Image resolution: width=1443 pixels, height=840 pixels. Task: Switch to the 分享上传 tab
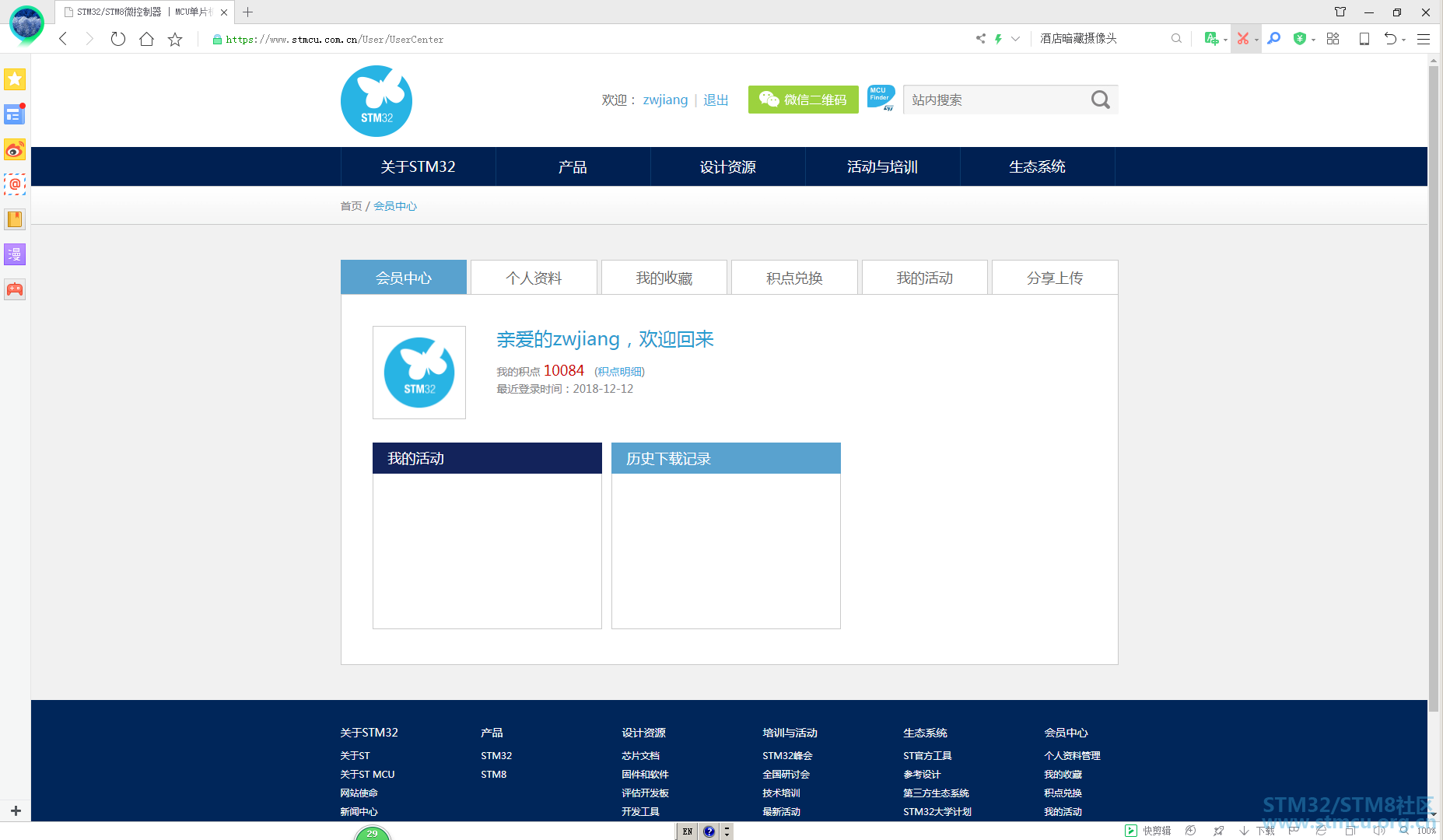[x=1055, y=278]
